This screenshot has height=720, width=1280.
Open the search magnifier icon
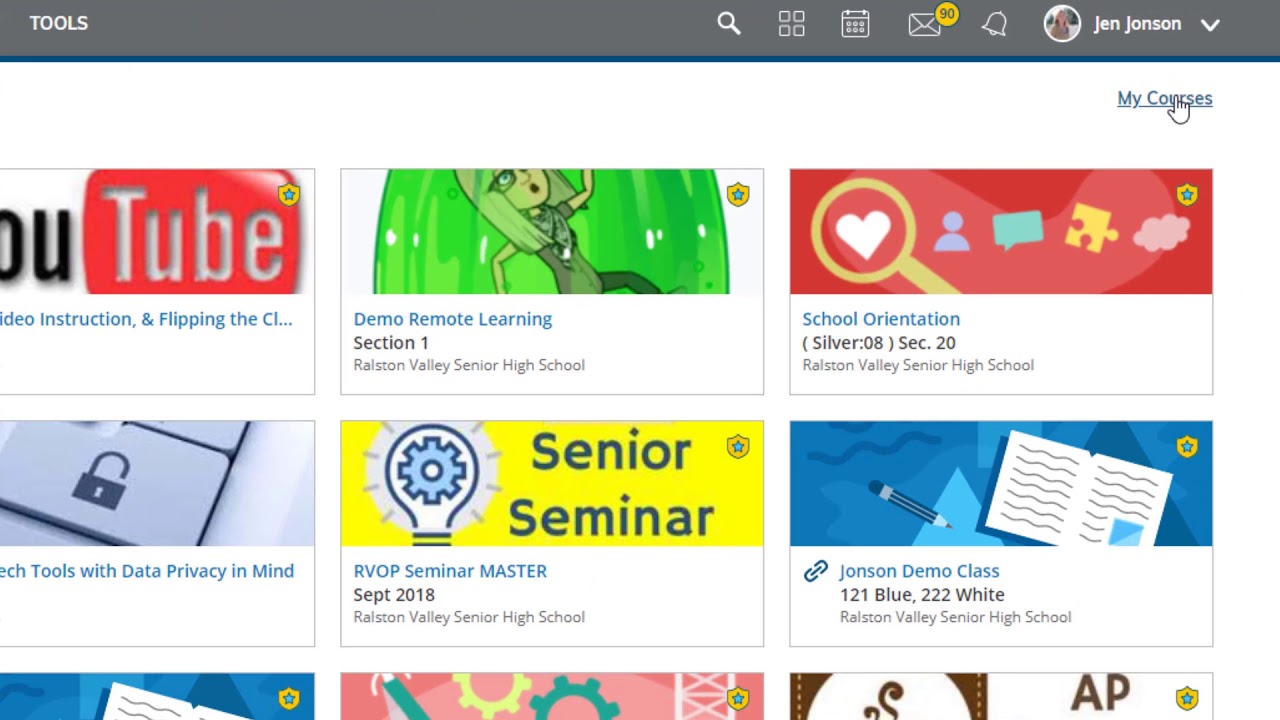pyautogui.click(x=729, y=24)
